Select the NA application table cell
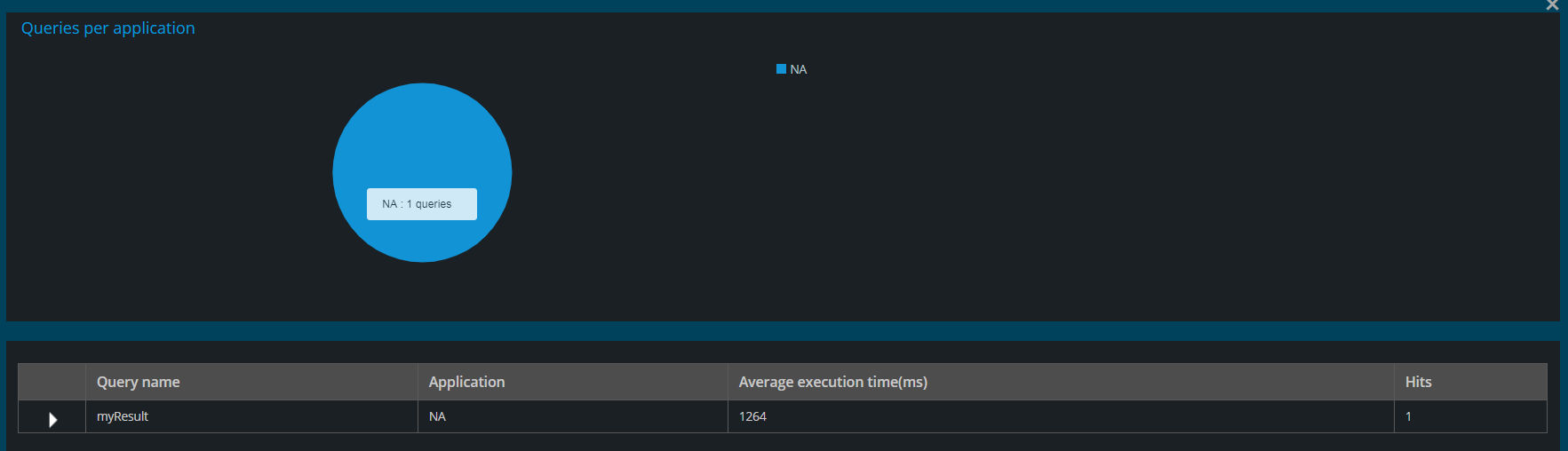The image size is (1568, 451). pos(573,416)
